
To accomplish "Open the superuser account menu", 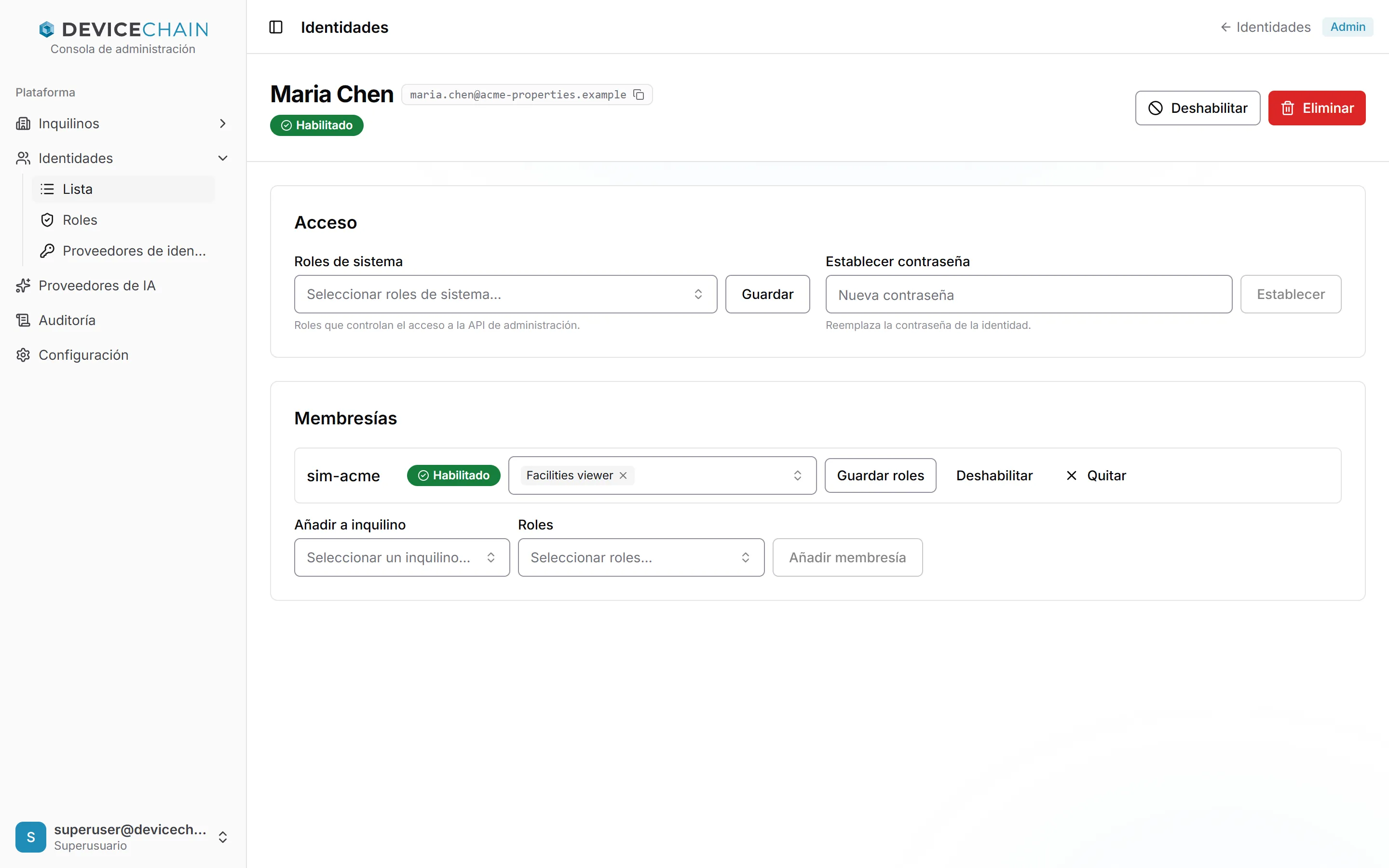I will pos(123,837).
